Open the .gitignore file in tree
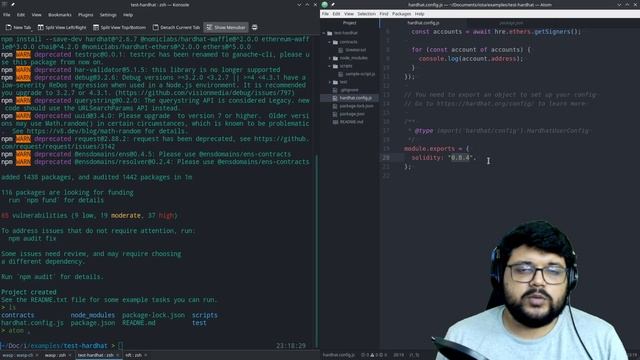The height and width of the screenshot is (360, 640). coord(349,90)
